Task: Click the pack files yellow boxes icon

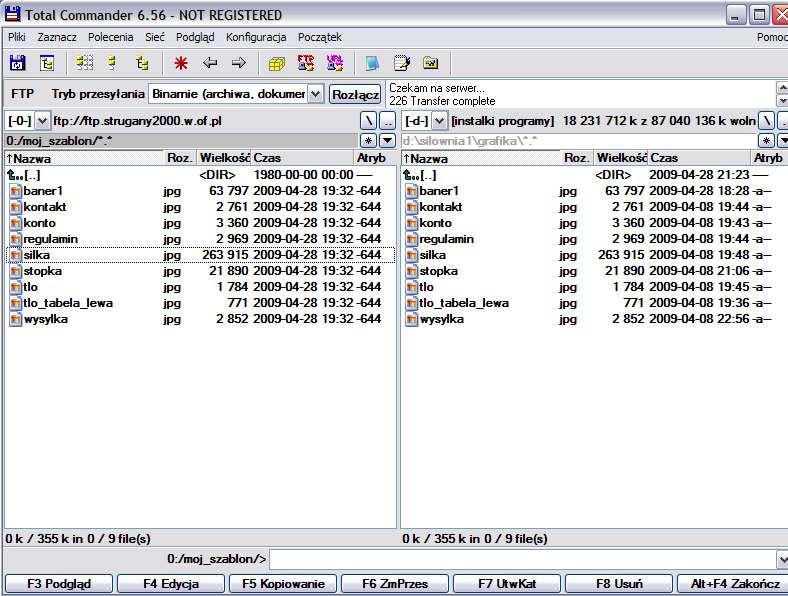Action: [276, 63]
